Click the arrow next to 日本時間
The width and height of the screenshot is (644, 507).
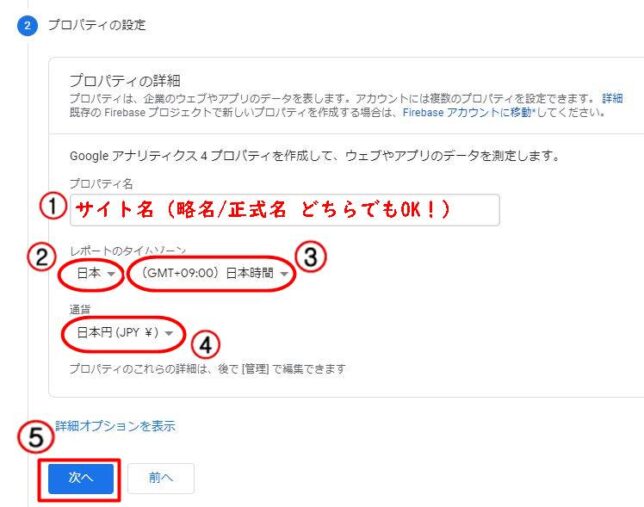[x=284, y=274]
